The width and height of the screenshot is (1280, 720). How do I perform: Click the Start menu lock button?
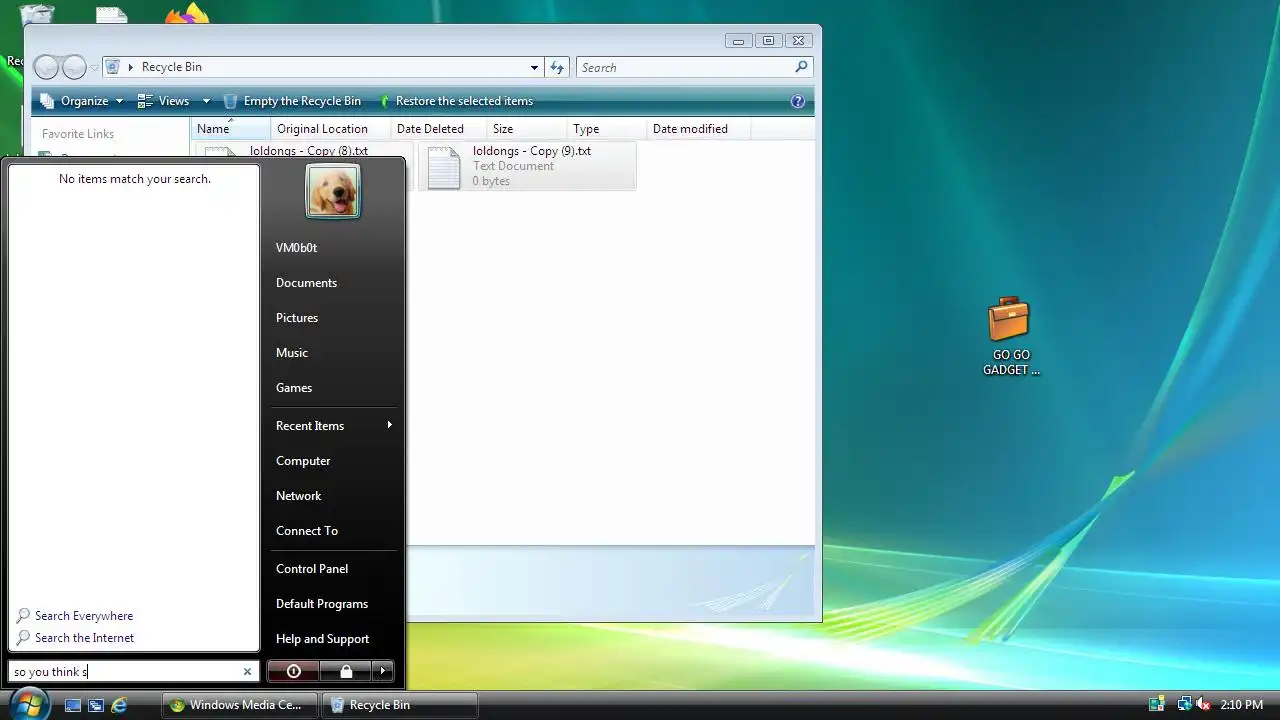(346, 671)
